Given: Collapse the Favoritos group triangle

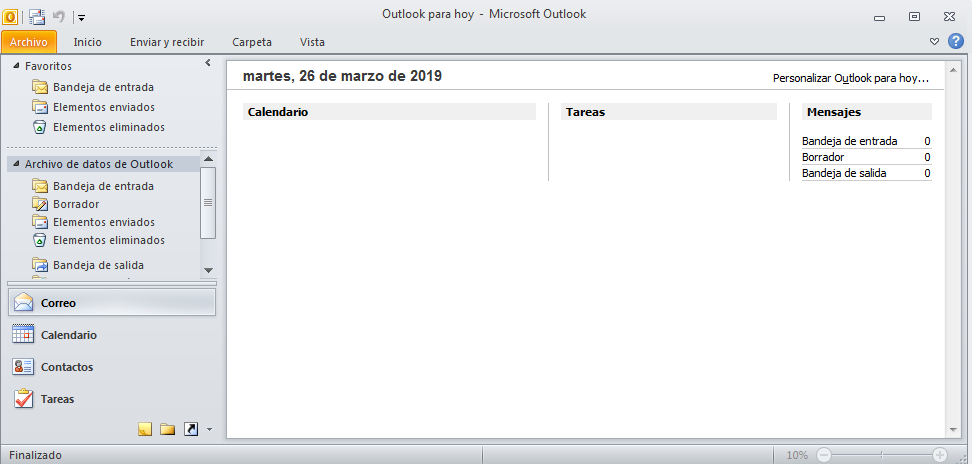Looking at the screenshot, I should click(16, 66).
